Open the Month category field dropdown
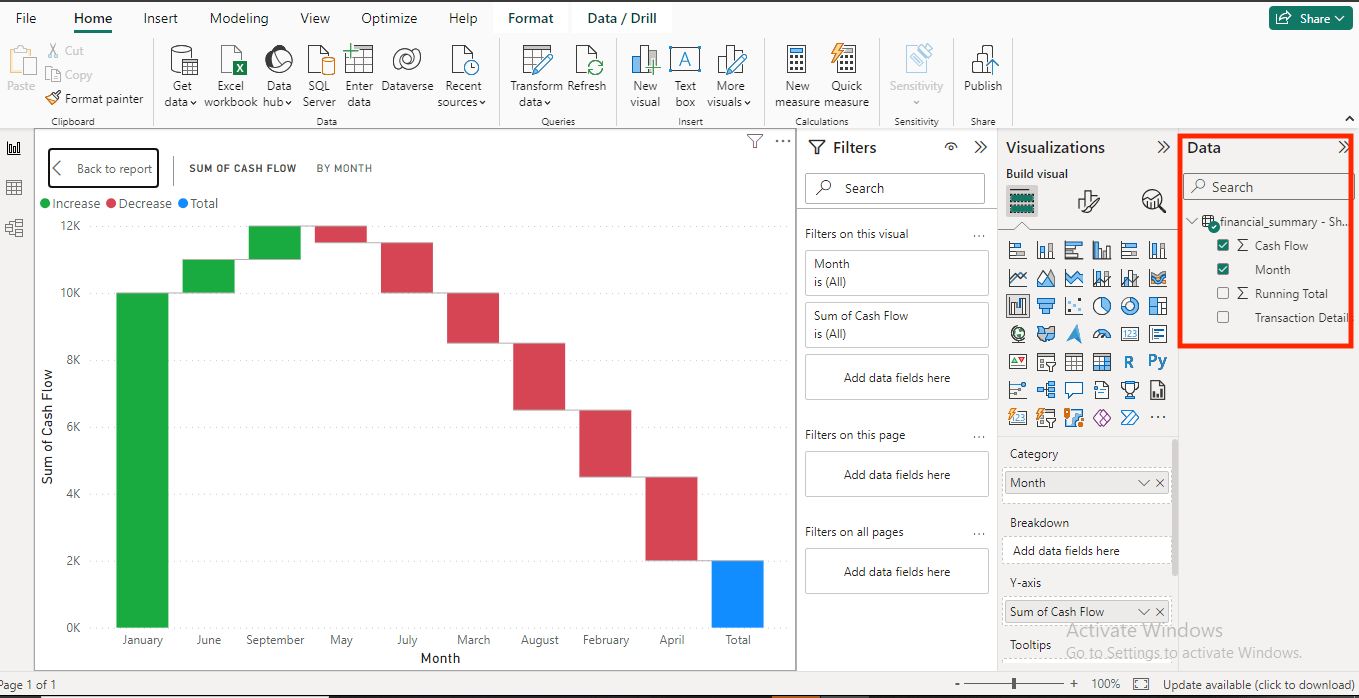This screenshot has width=1359, height=698. coord(1144,483)
